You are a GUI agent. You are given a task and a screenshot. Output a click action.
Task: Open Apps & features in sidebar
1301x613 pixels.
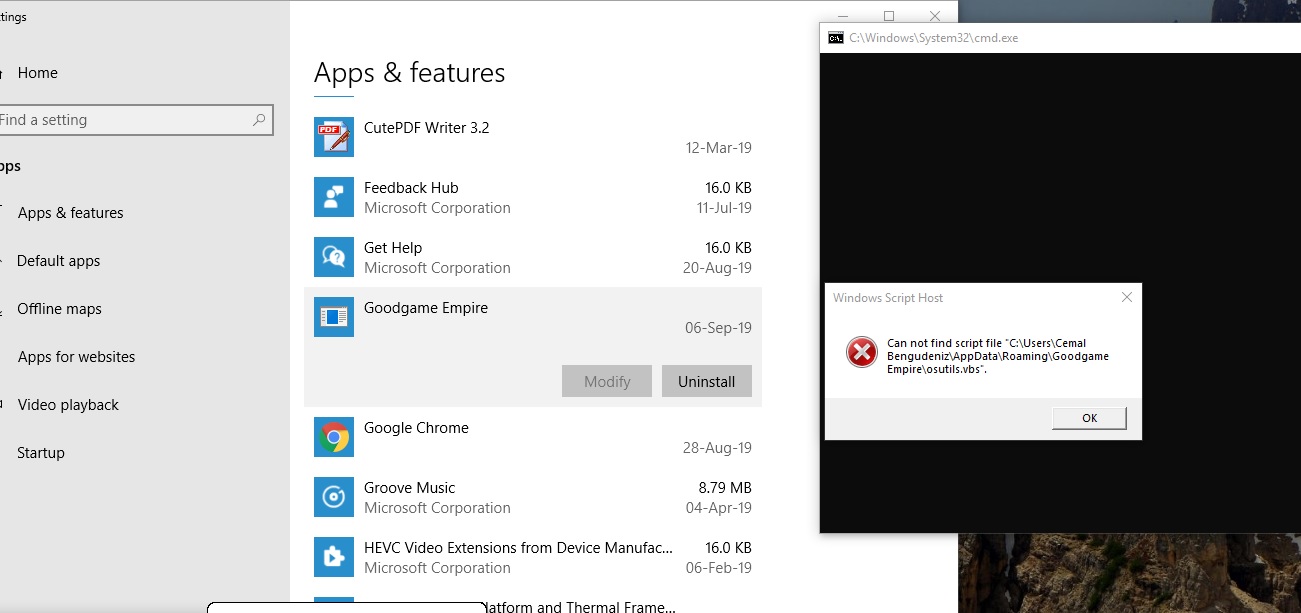pos(71,213)
